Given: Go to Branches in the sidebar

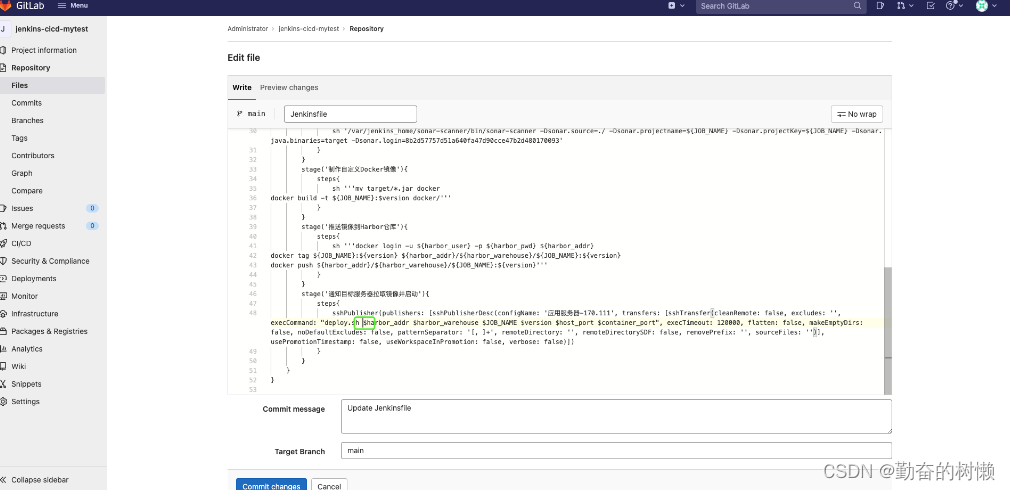Looking at the screenshot, I should [27, 120].
